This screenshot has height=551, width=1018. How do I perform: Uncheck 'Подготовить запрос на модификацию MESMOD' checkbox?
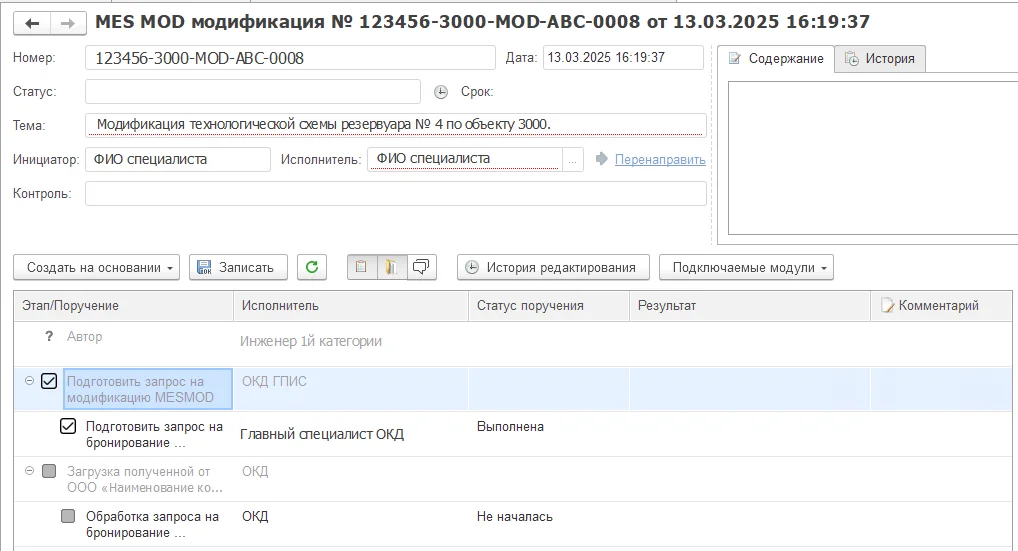coord(49,381)
